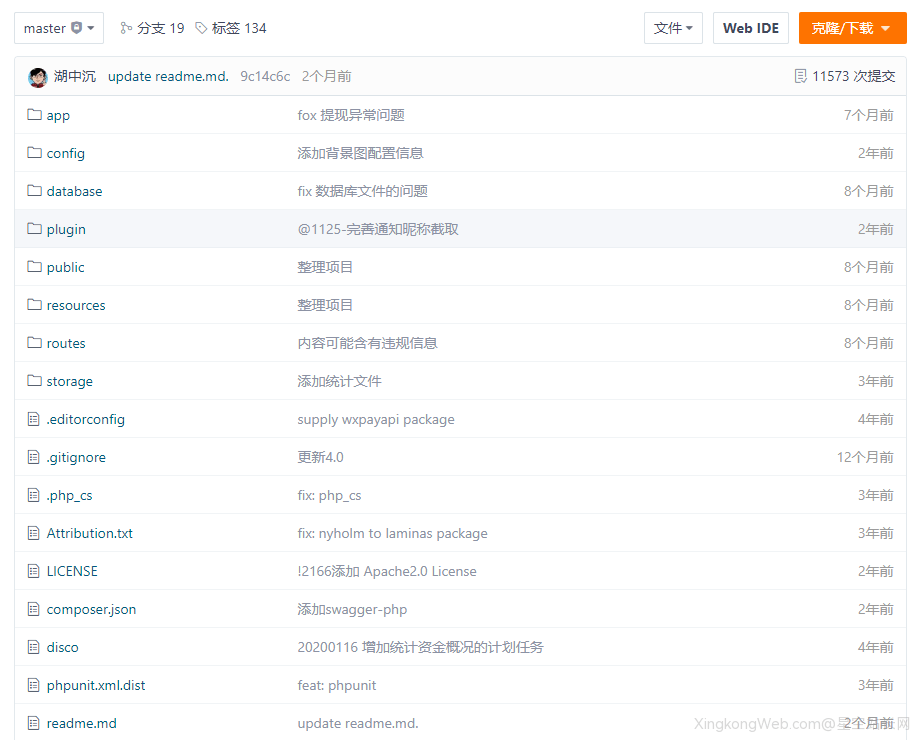Open the 克隆/下载 dropdown button
Image resolution: width=918 pixels, height=740 pixels.
pyautogui.click(x=852, y=28)
